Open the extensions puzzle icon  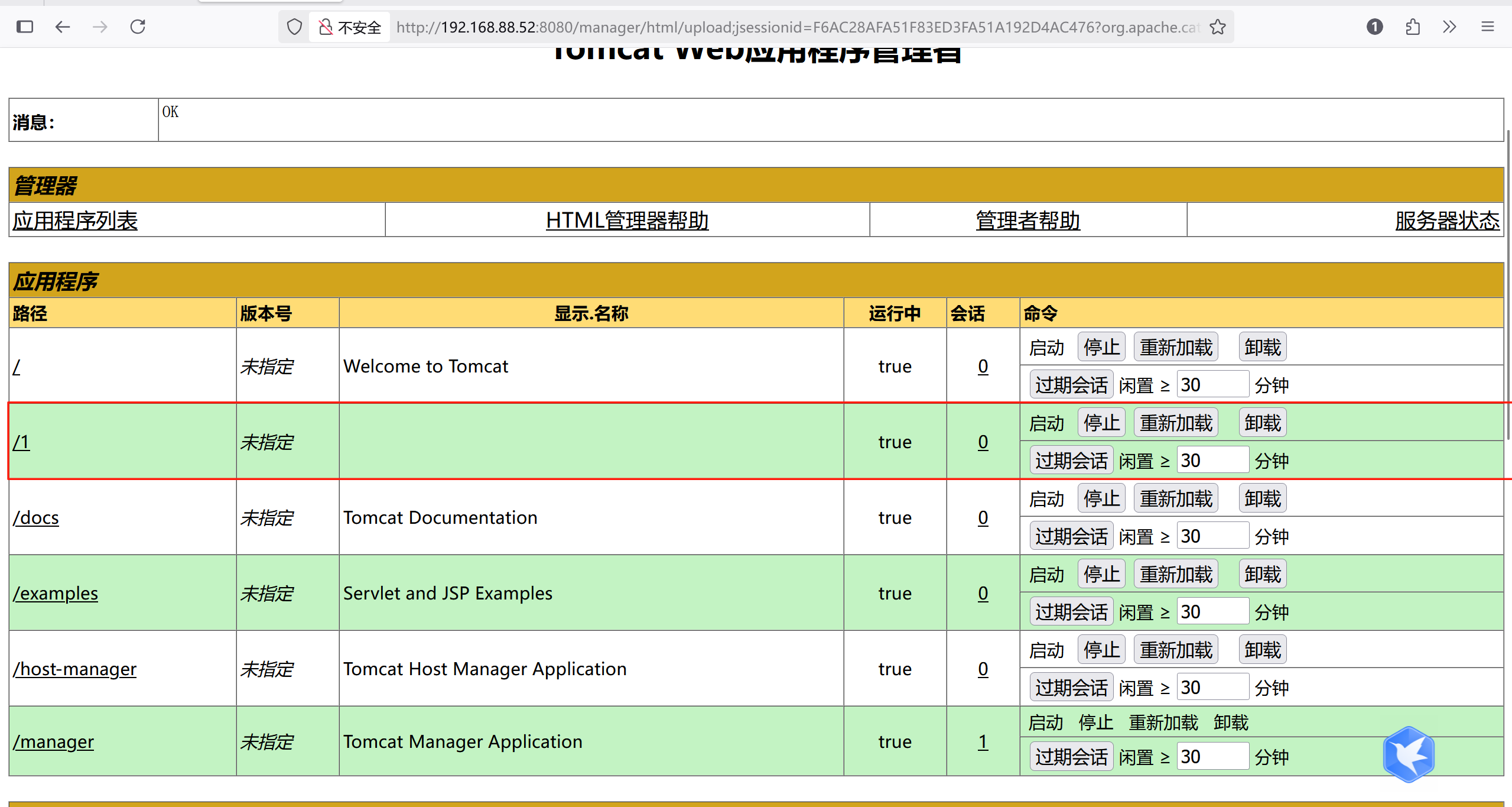coord(1413,27)
